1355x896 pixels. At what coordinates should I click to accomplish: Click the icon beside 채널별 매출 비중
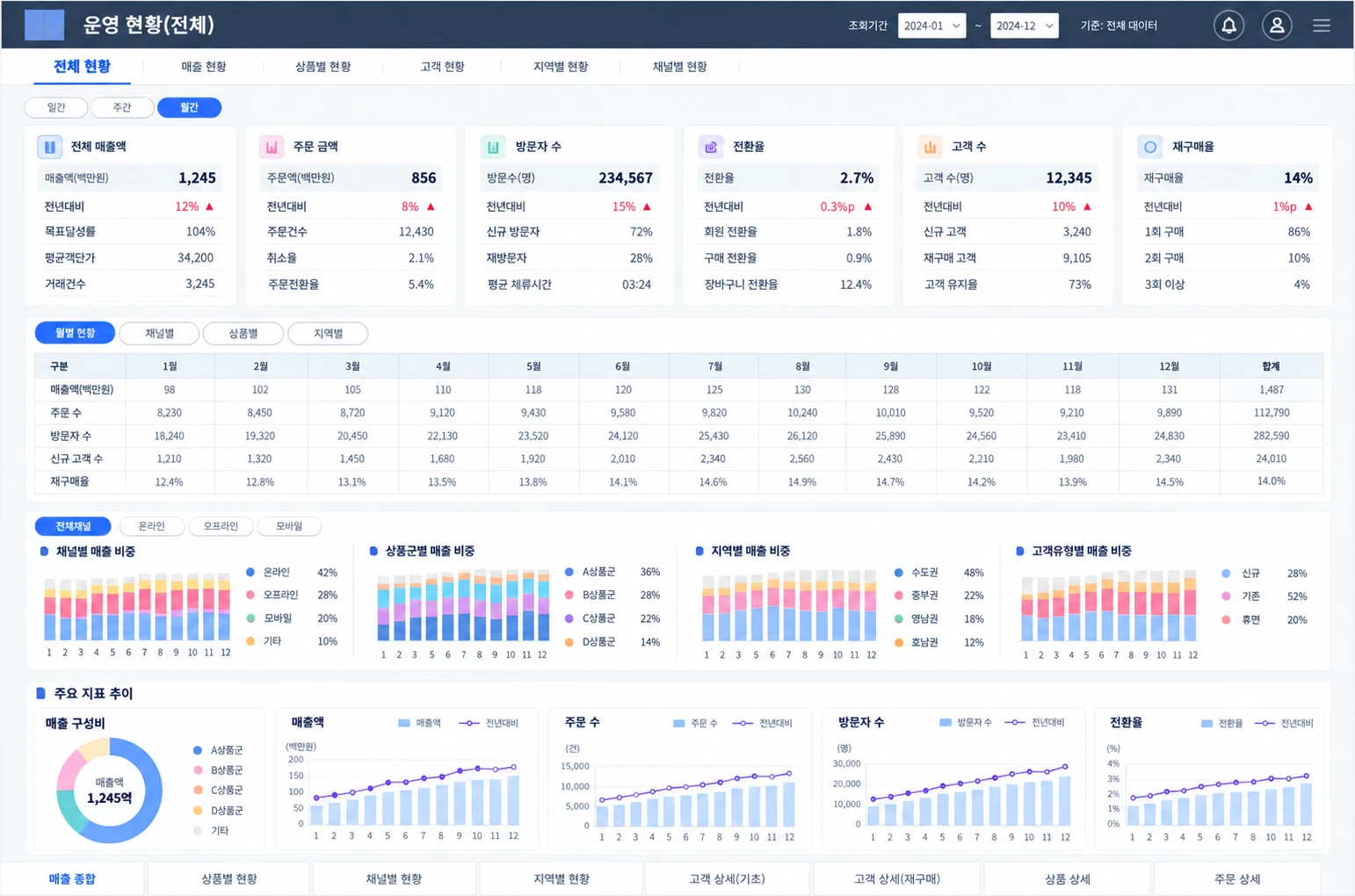(44, 552)
